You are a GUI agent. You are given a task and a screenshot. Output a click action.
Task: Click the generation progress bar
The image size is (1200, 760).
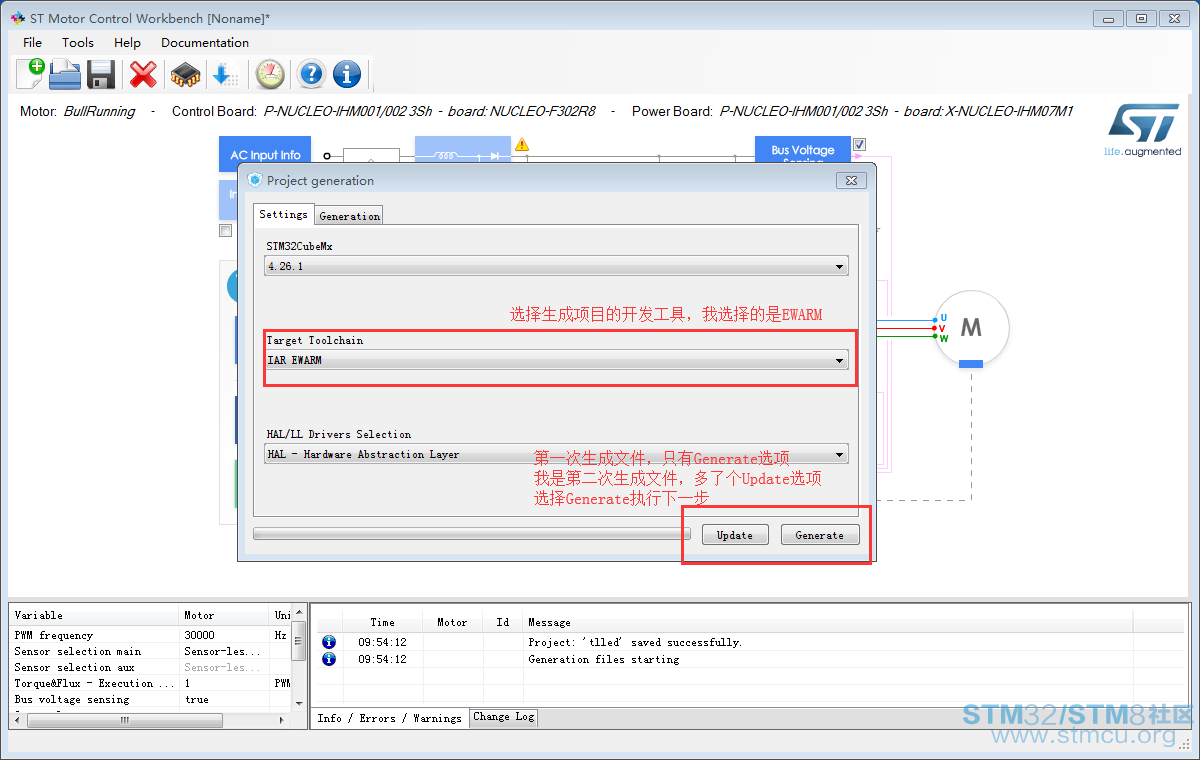coord(471,534)
